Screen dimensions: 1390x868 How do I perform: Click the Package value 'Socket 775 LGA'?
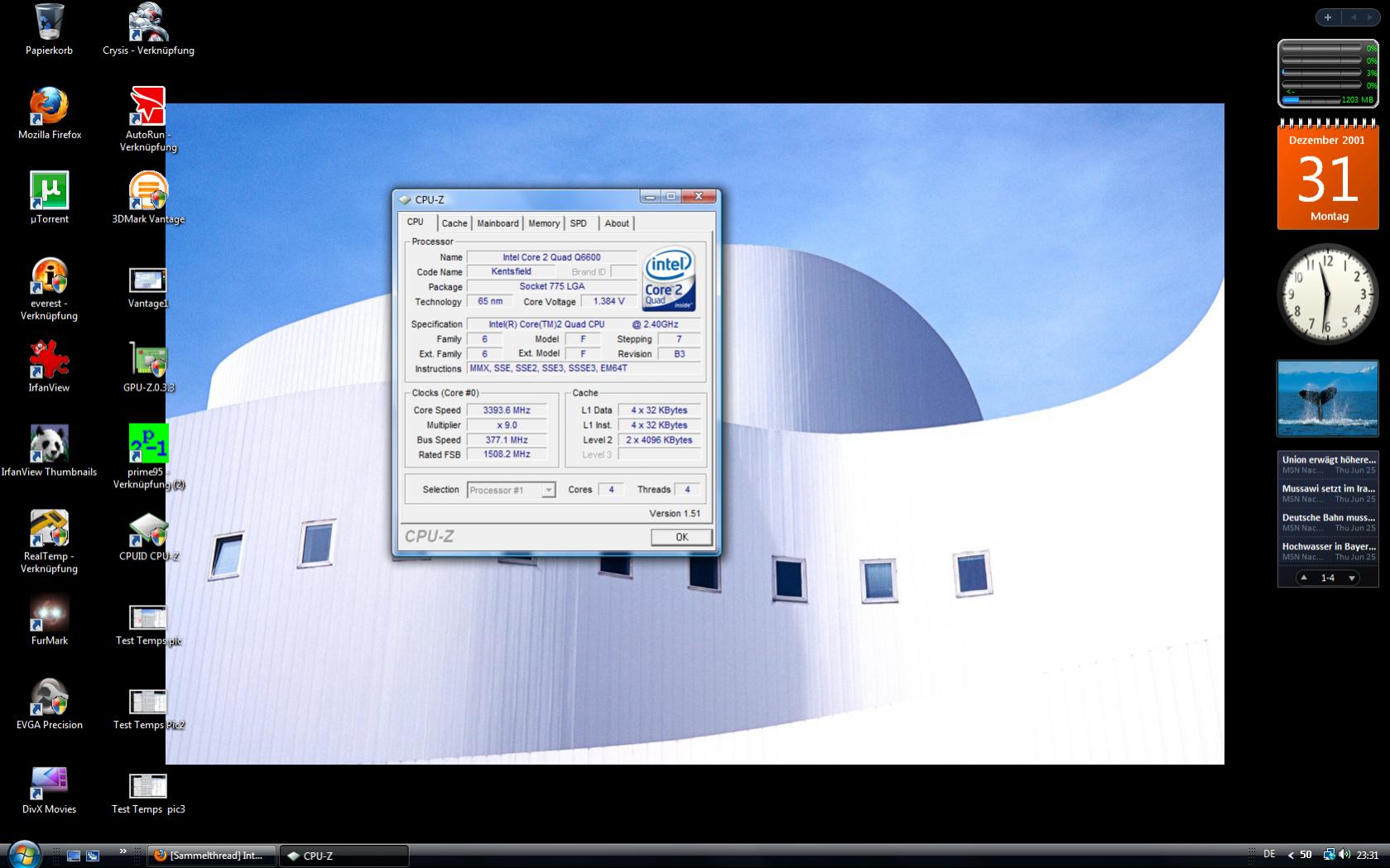[x=551, y=286]
